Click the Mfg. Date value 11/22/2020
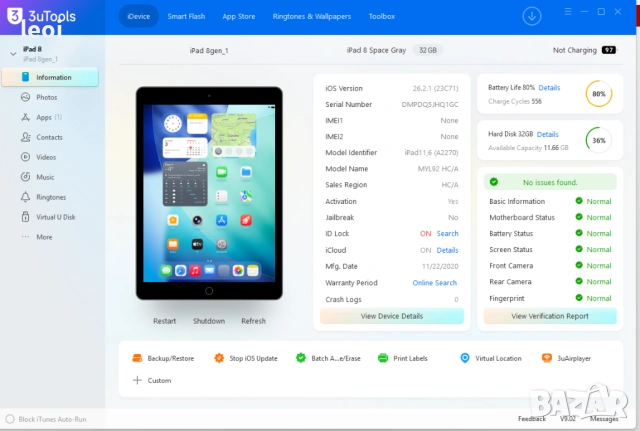 click(x=440, y=266)
